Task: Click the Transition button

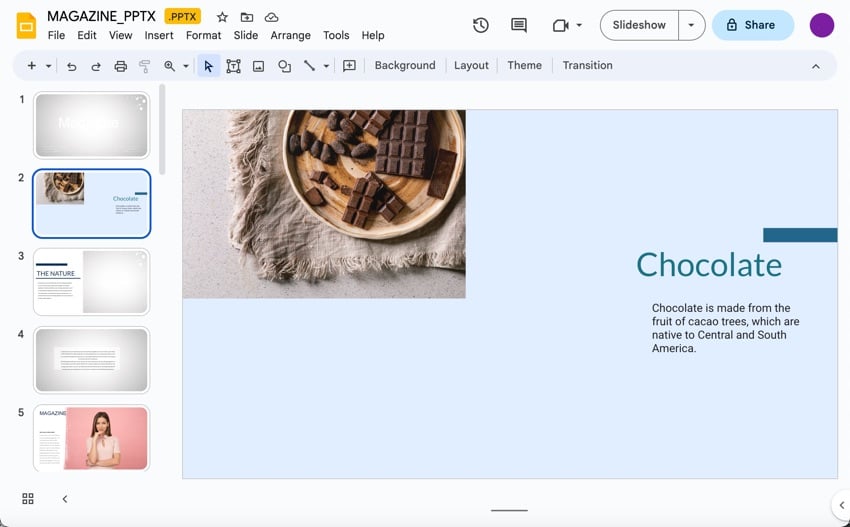Action: [587, 66]
